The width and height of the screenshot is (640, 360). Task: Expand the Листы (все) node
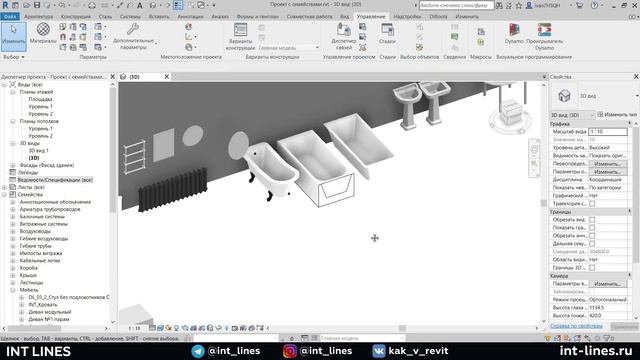pyautogui.click(x=4, y=187)
